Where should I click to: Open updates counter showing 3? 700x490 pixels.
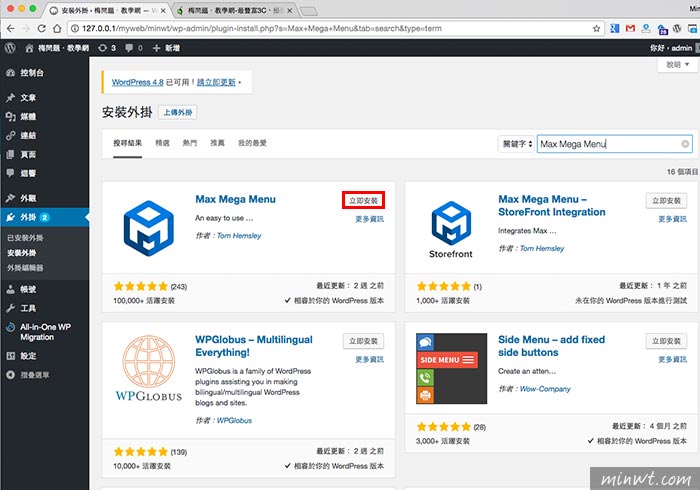pyautogui.click(x=107, y=48)
